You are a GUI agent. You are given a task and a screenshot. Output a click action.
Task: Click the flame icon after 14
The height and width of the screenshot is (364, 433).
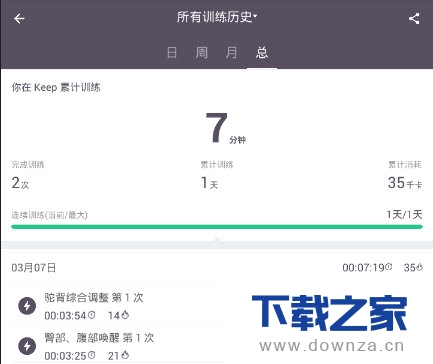[125, 315]
